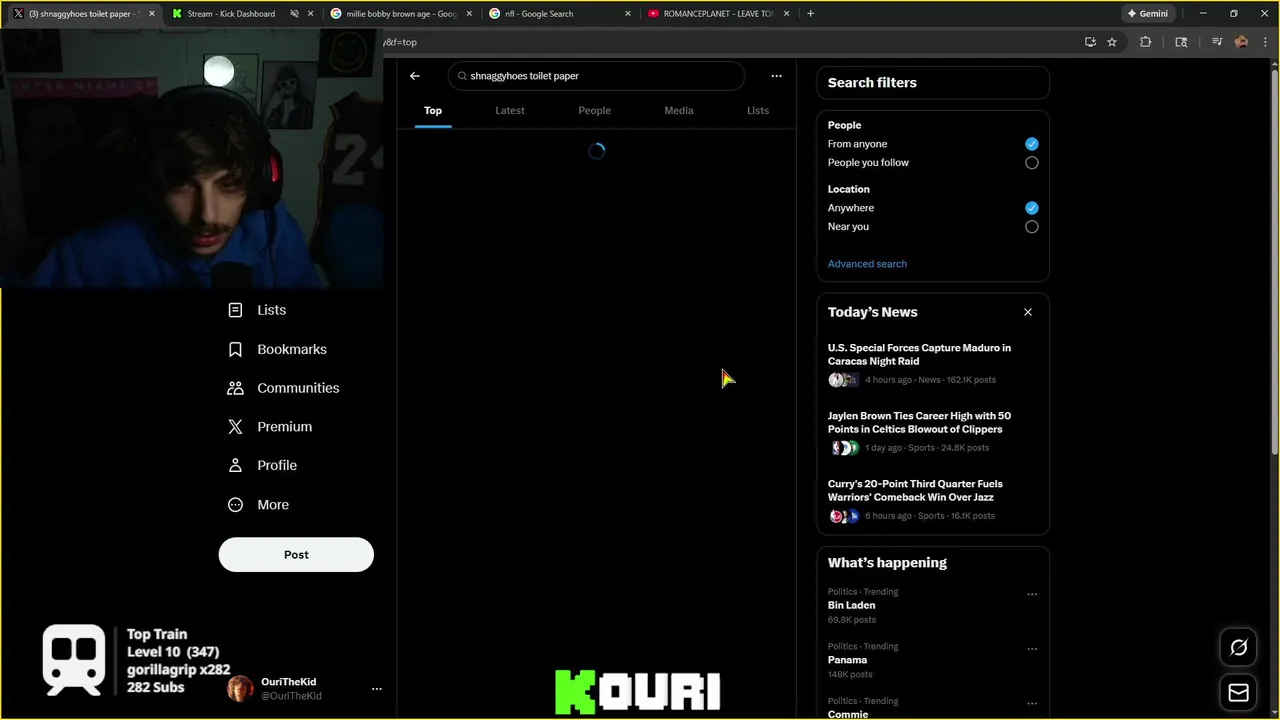This screenshot has height=720, width=1280.
Task: Open the media controls icon in Chrome toolbar
Action: [x=1217, y=42]
